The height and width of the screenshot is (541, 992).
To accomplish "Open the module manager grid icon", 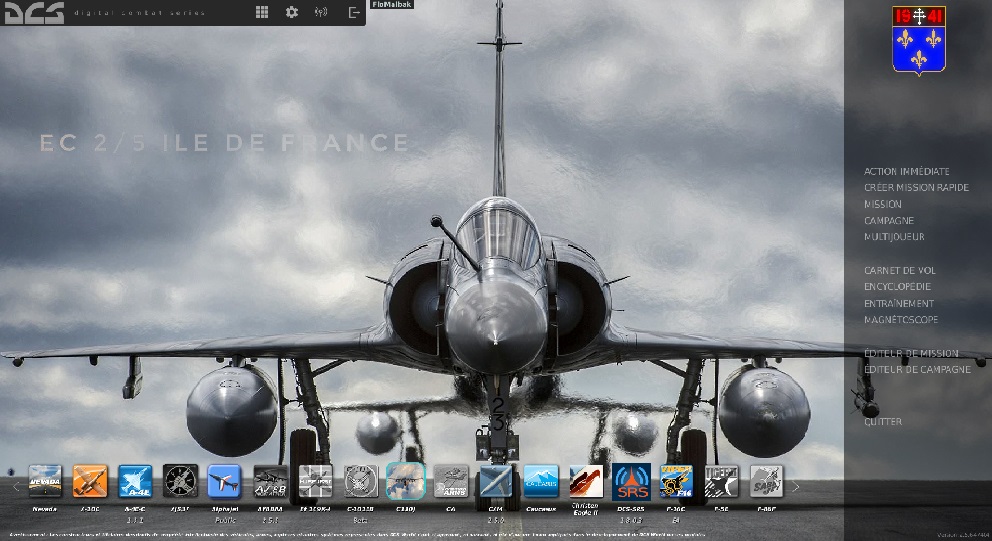I will point(262,12).
